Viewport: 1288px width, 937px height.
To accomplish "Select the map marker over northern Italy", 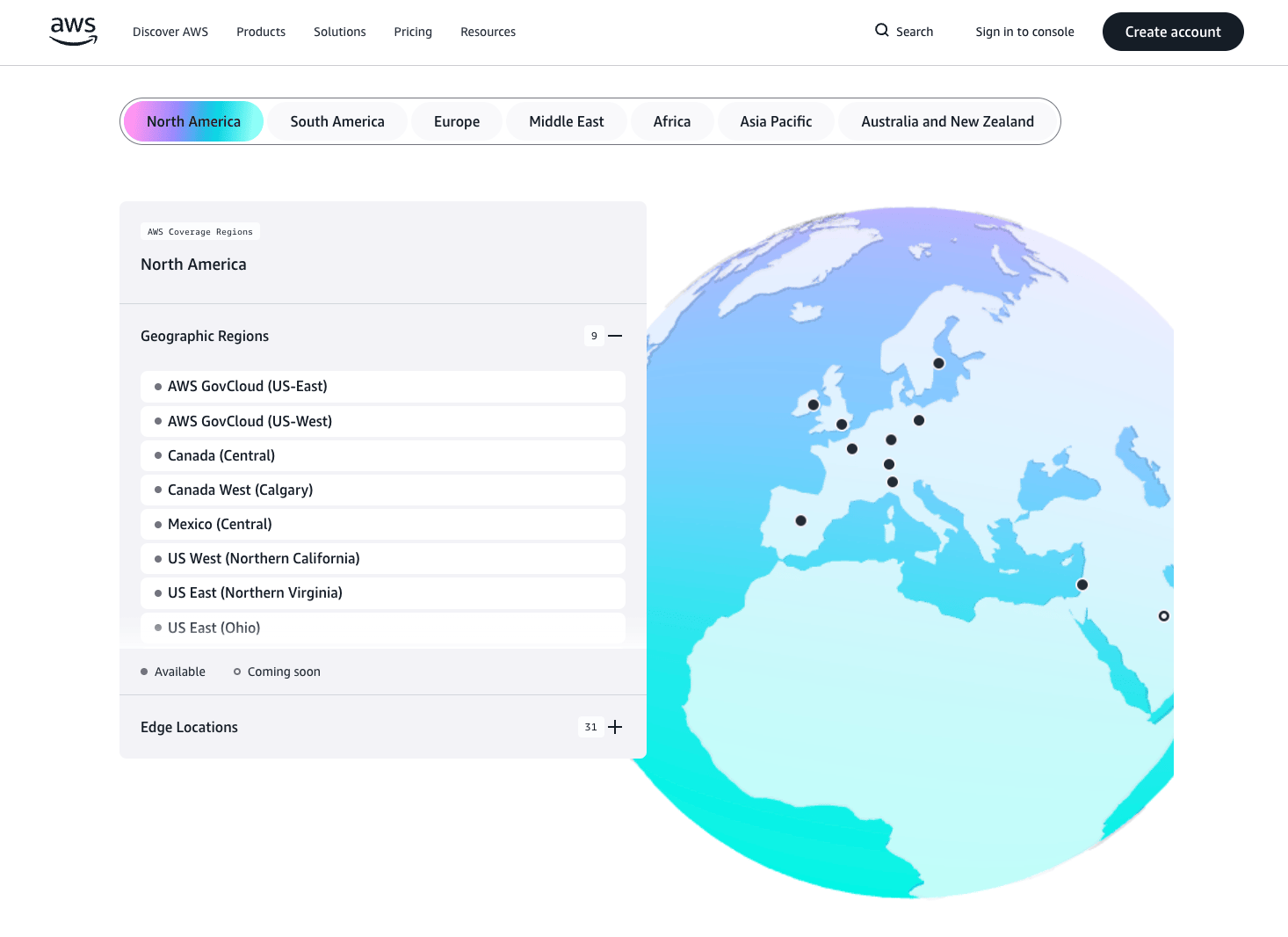I will [893, 482].
